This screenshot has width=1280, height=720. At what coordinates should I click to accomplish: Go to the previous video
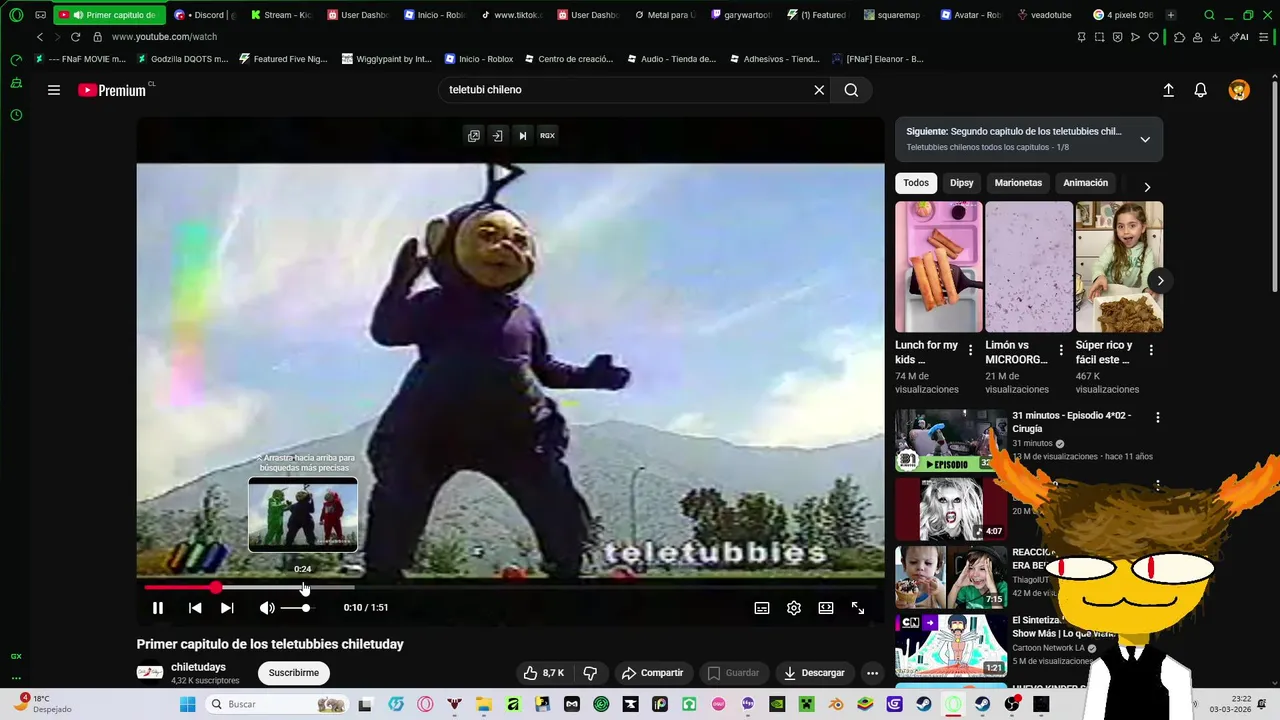point(195,608)
